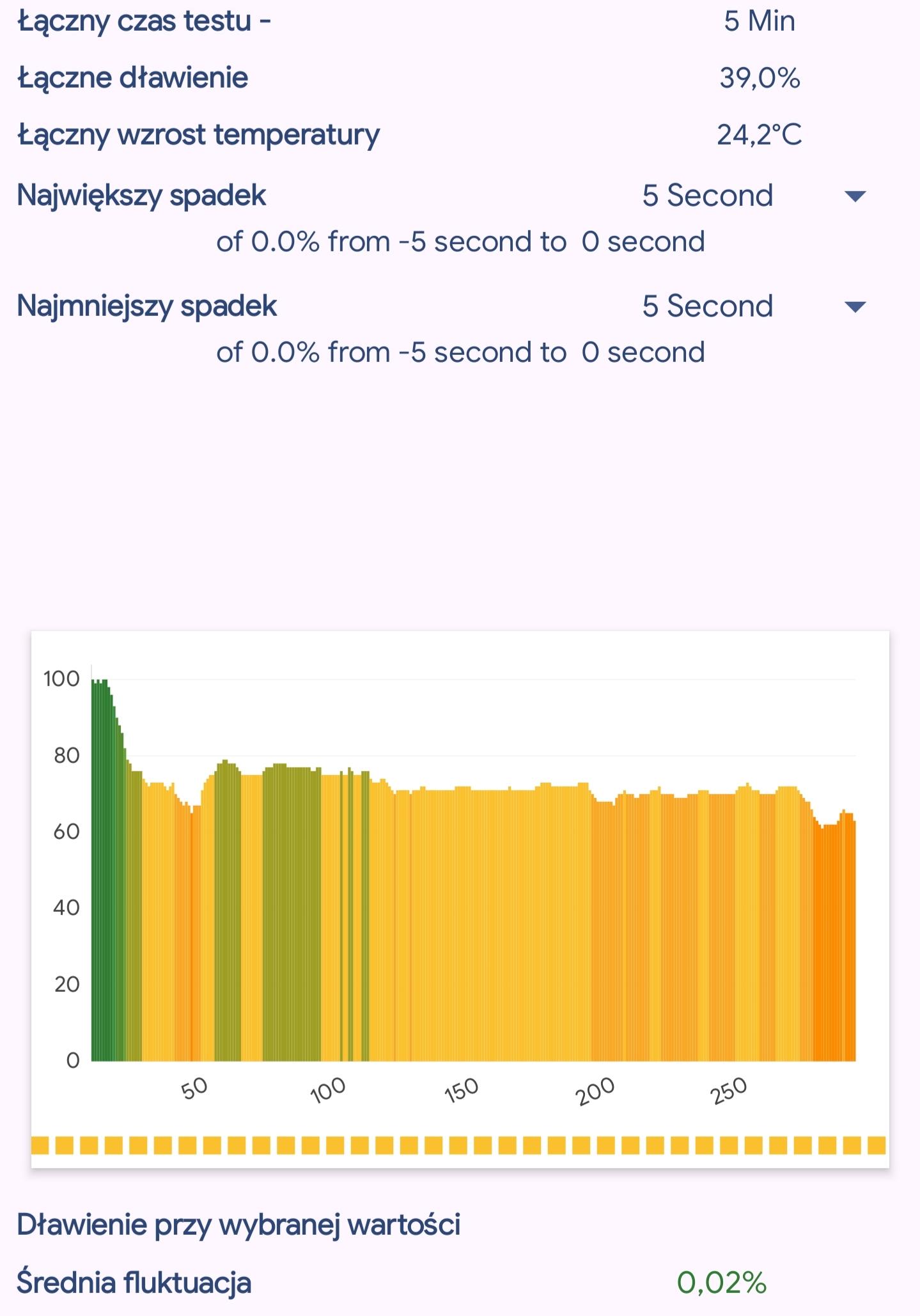Click the "Średnia fluktuacja" label
Viewport: 920px width, 1316px height.
pos(134,1283)
